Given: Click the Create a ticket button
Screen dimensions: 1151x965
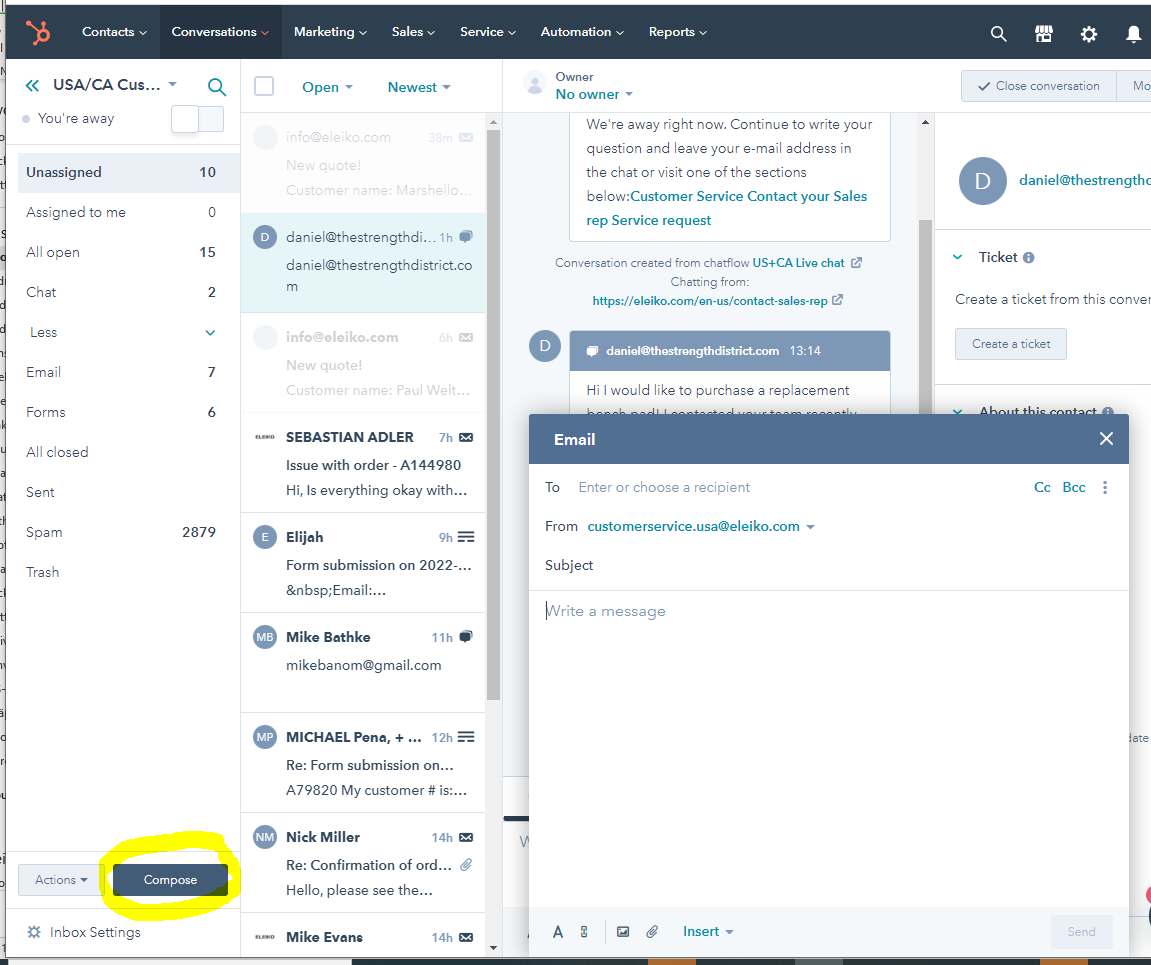Looking at the screenshot, I should tap(1010, 344).
